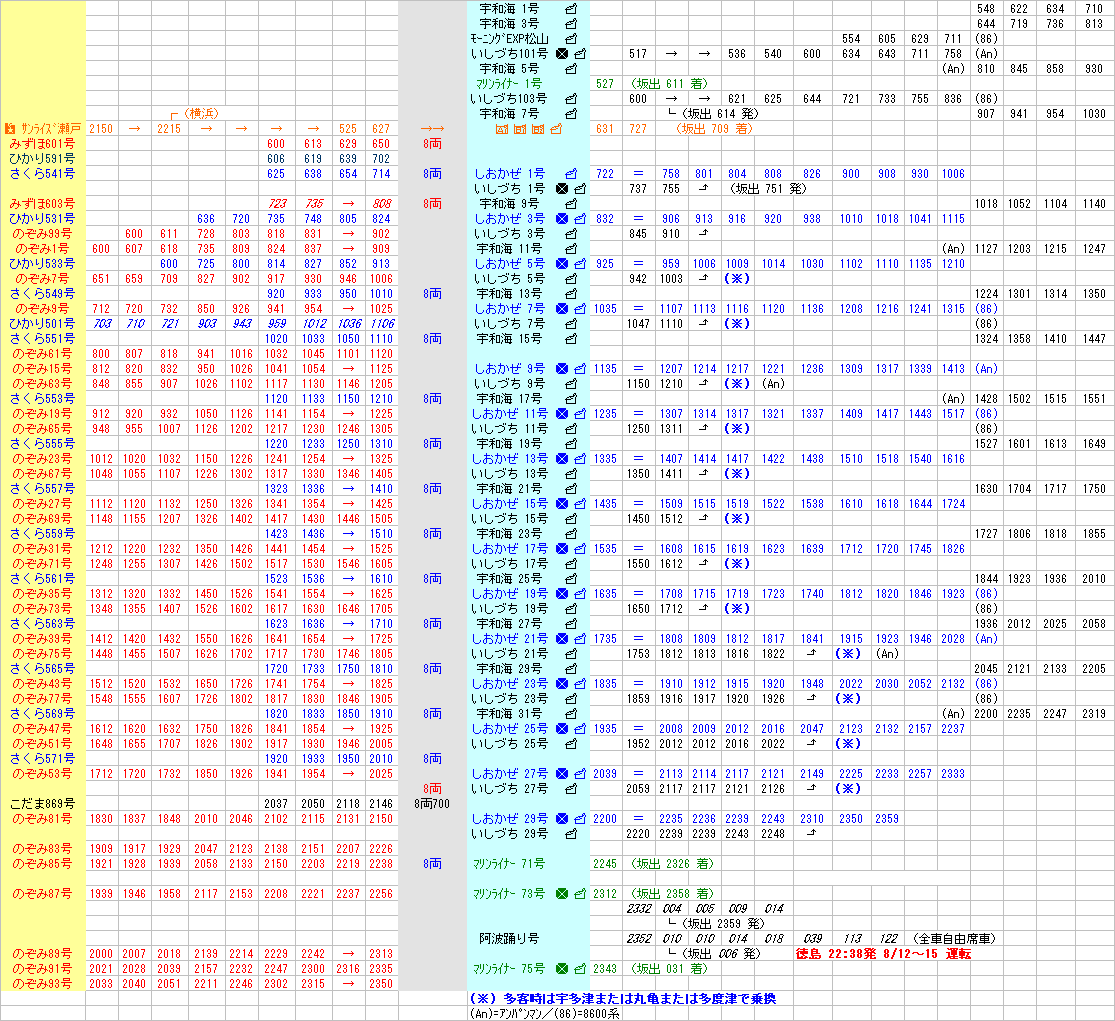Select the こだま869号 train name
This screenshot has height=1021, width=1115.
(x=42, y=804)
